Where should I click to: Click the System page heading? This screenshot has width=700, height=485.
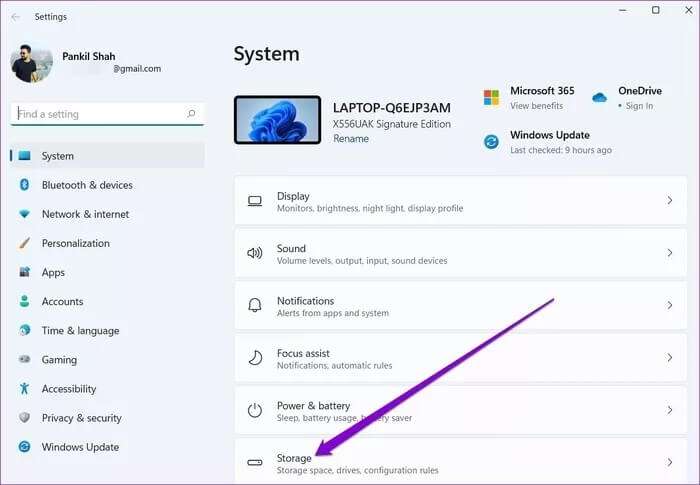pos(267,54)
